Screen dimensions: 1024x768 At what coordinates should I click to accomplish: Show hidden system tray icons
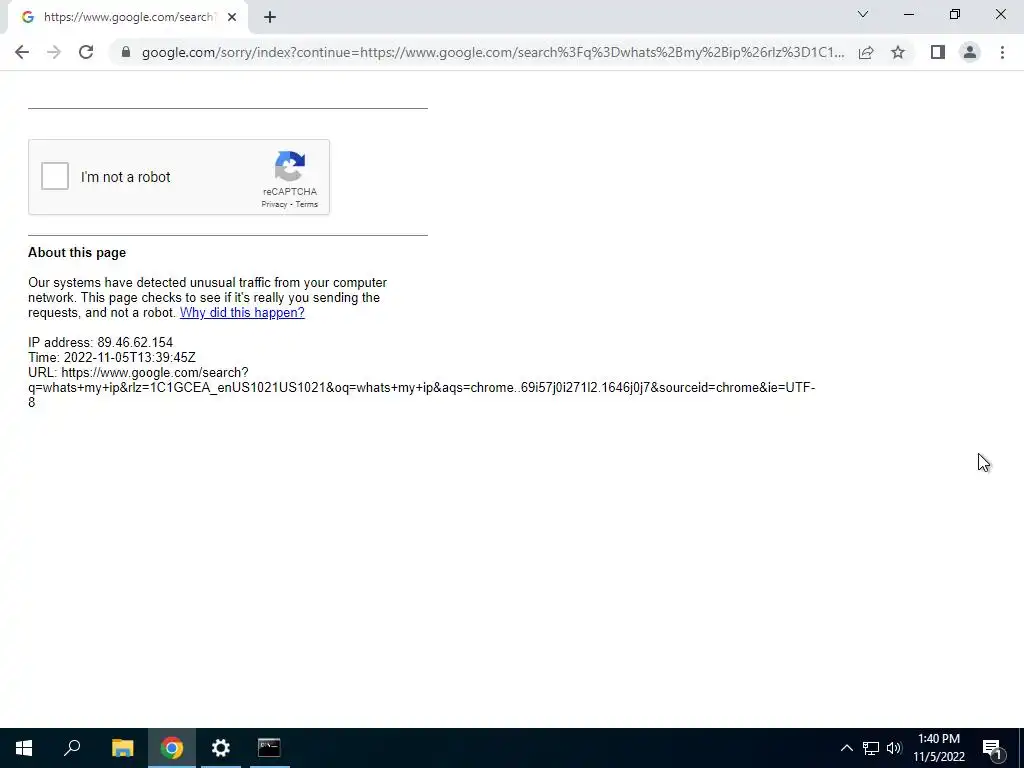[846, 748]
